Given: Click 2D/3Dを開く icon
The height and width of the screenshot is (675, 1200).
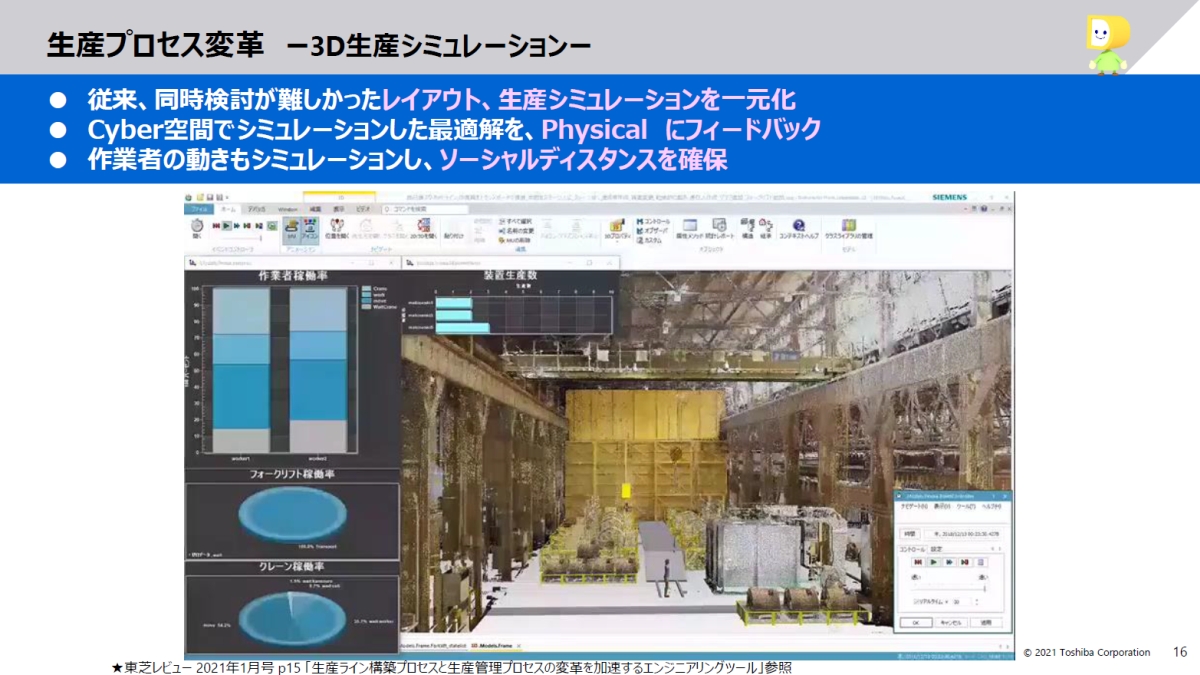Looking at the screenshot, I should pyautogui.click(x=424, y=230).
